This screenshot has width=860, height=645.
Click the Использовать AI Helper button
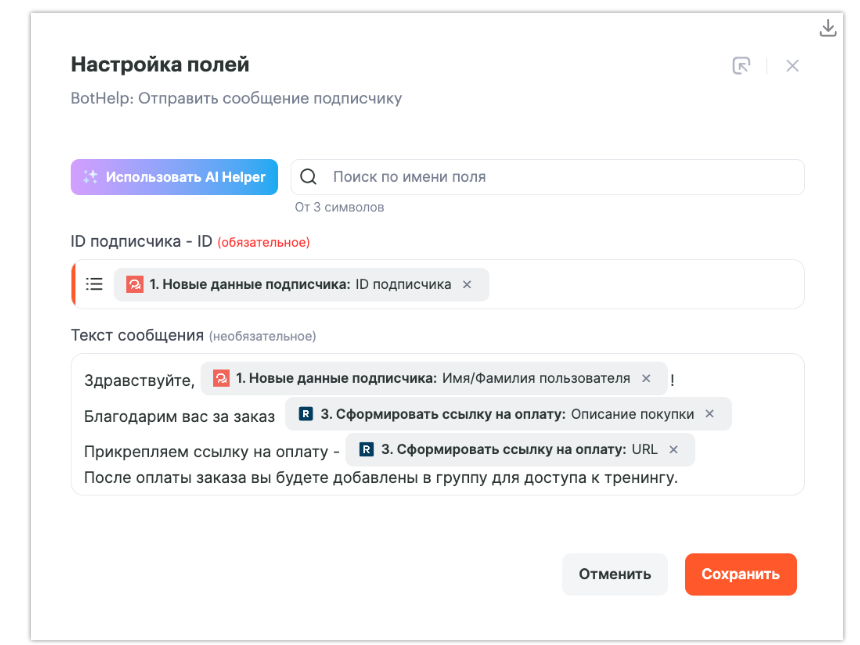tap(174, 177)
